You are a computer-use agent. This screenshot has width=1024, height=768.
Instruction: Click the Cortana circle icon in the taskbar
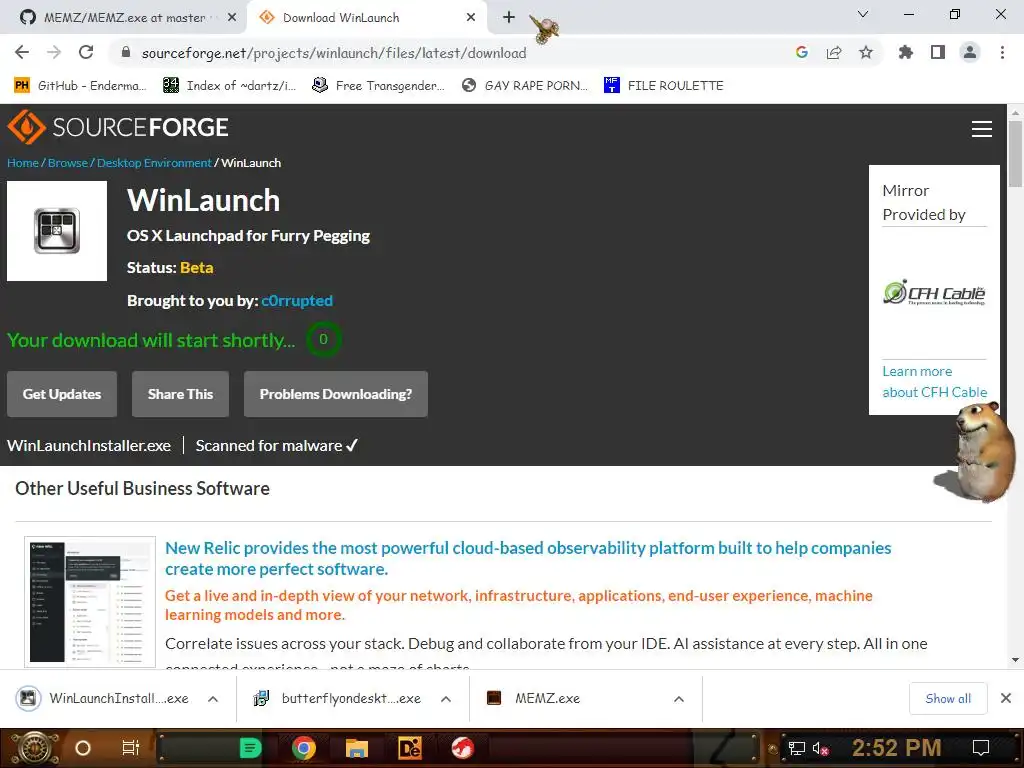(83, 748)
